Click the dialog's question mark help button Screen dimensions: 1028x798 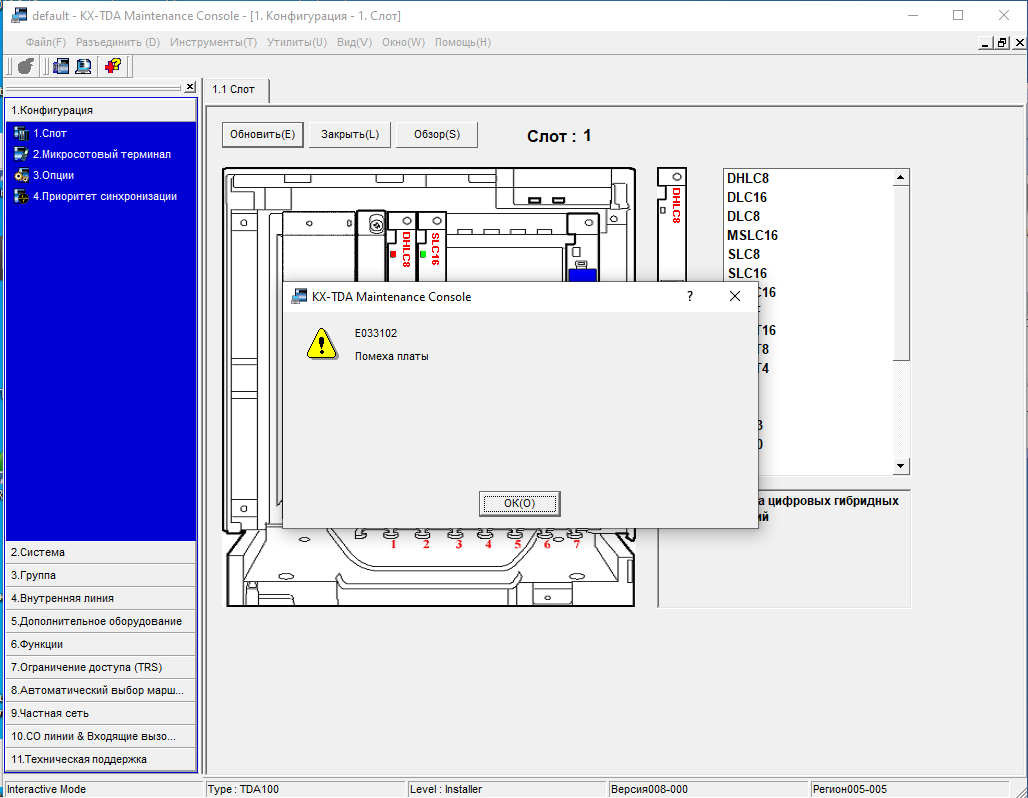click(x=690, y=296)
